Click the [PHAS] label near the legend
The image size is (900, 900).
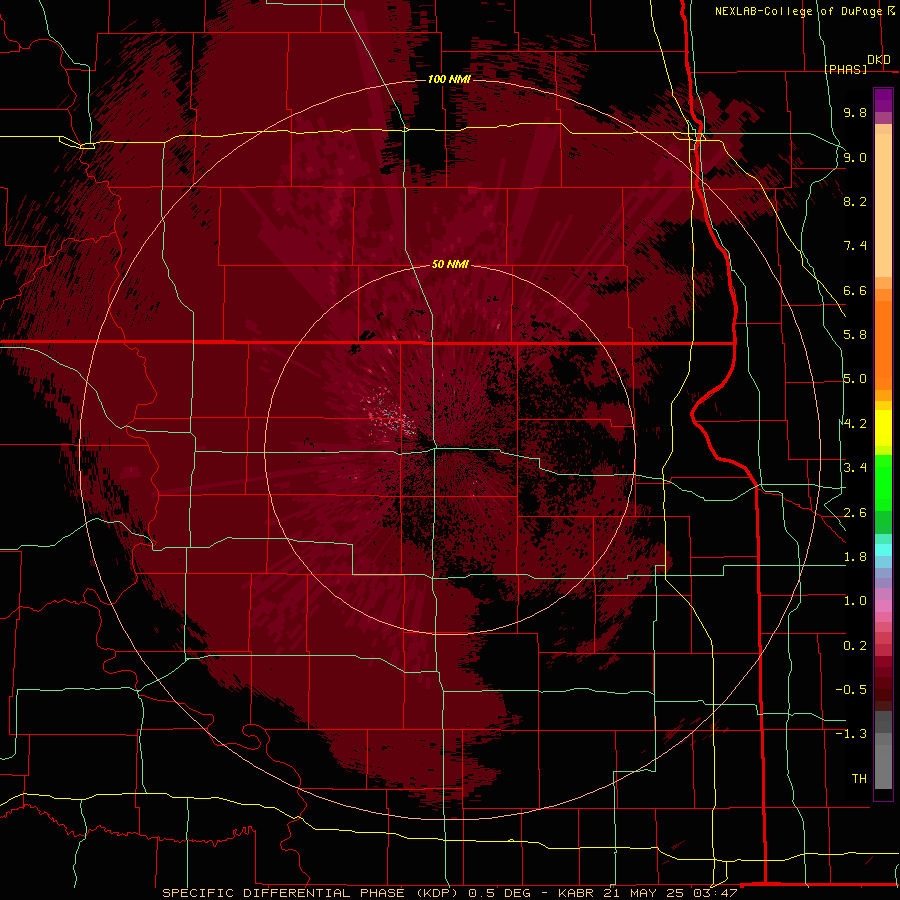[845, 69]
